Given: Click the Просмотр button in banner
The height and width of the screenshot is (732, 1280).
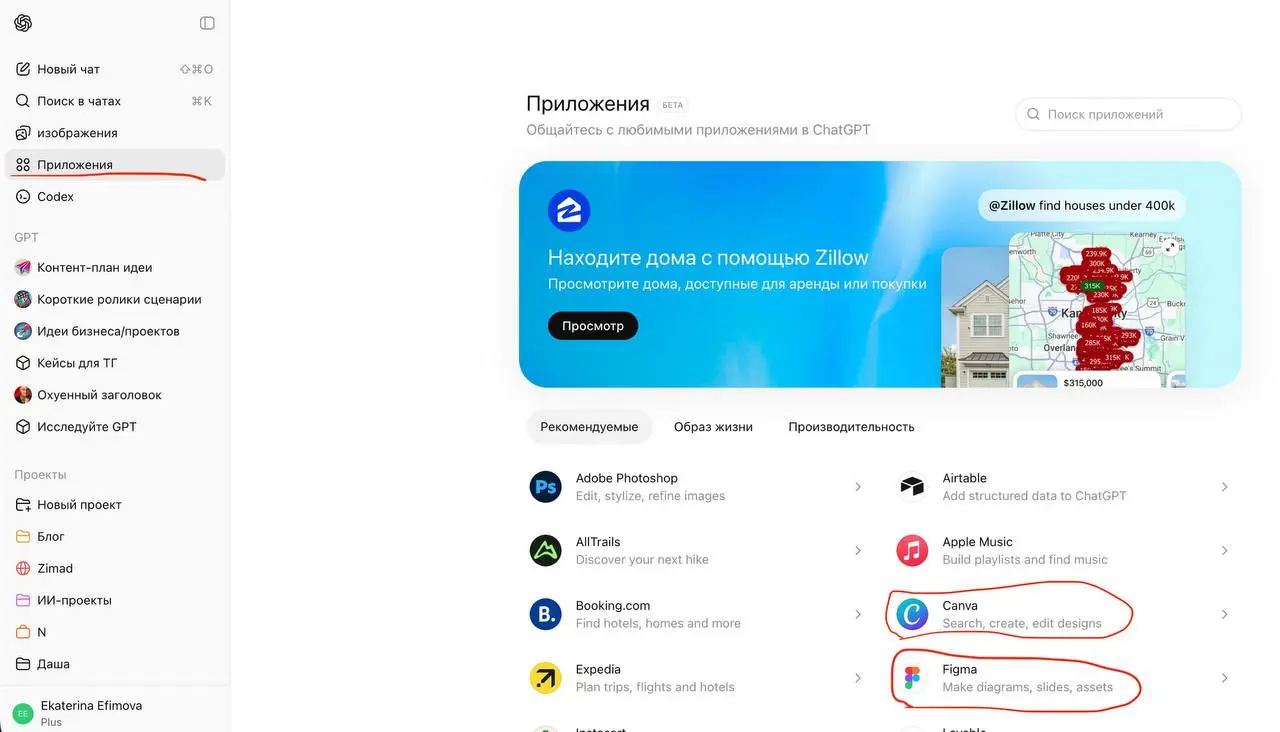Looking at the screenshot, I should click(593, 326).
